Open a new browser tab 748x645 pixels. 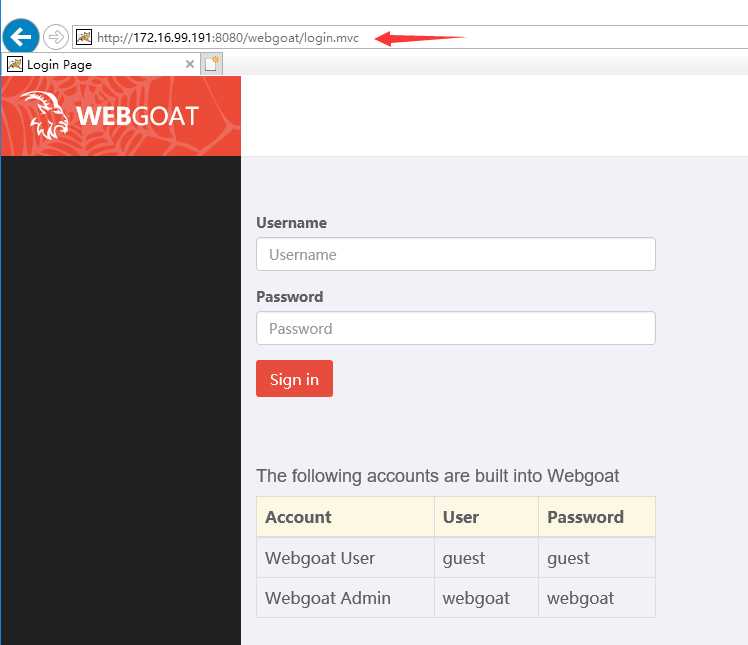coord(211,64)
